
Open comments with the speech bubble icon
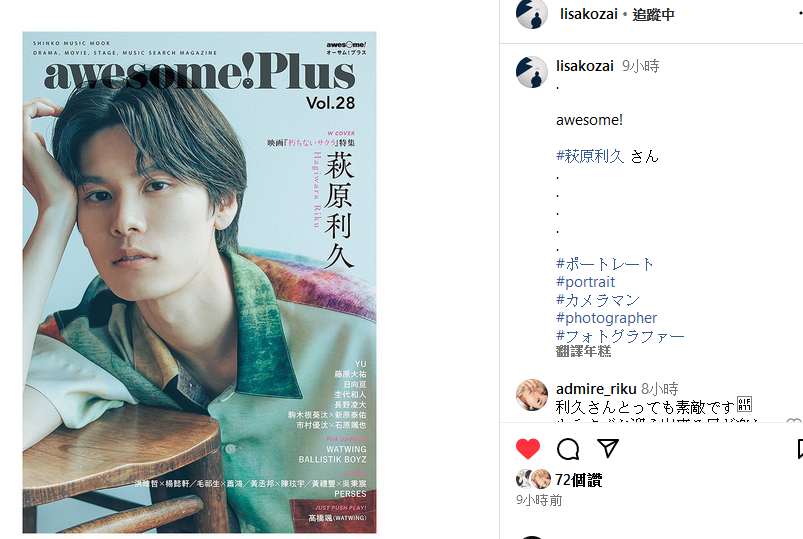(568, 449)
